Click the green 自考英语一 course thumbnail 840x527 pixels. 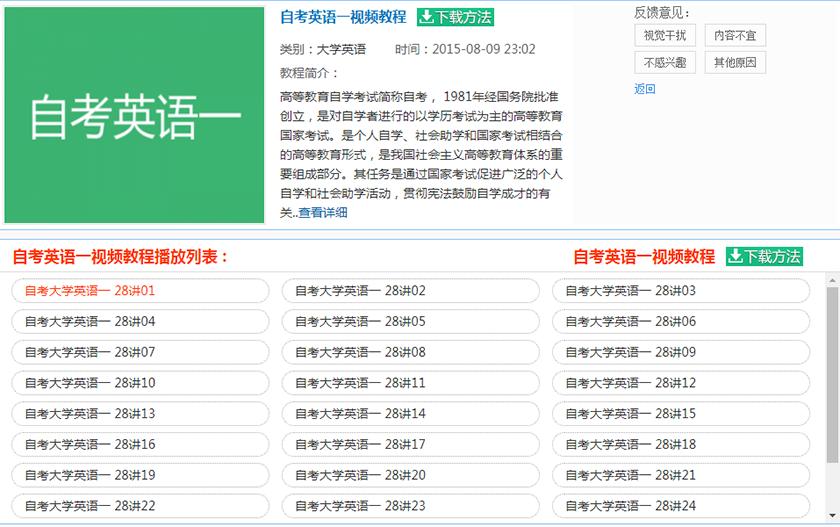click(134, 115)
